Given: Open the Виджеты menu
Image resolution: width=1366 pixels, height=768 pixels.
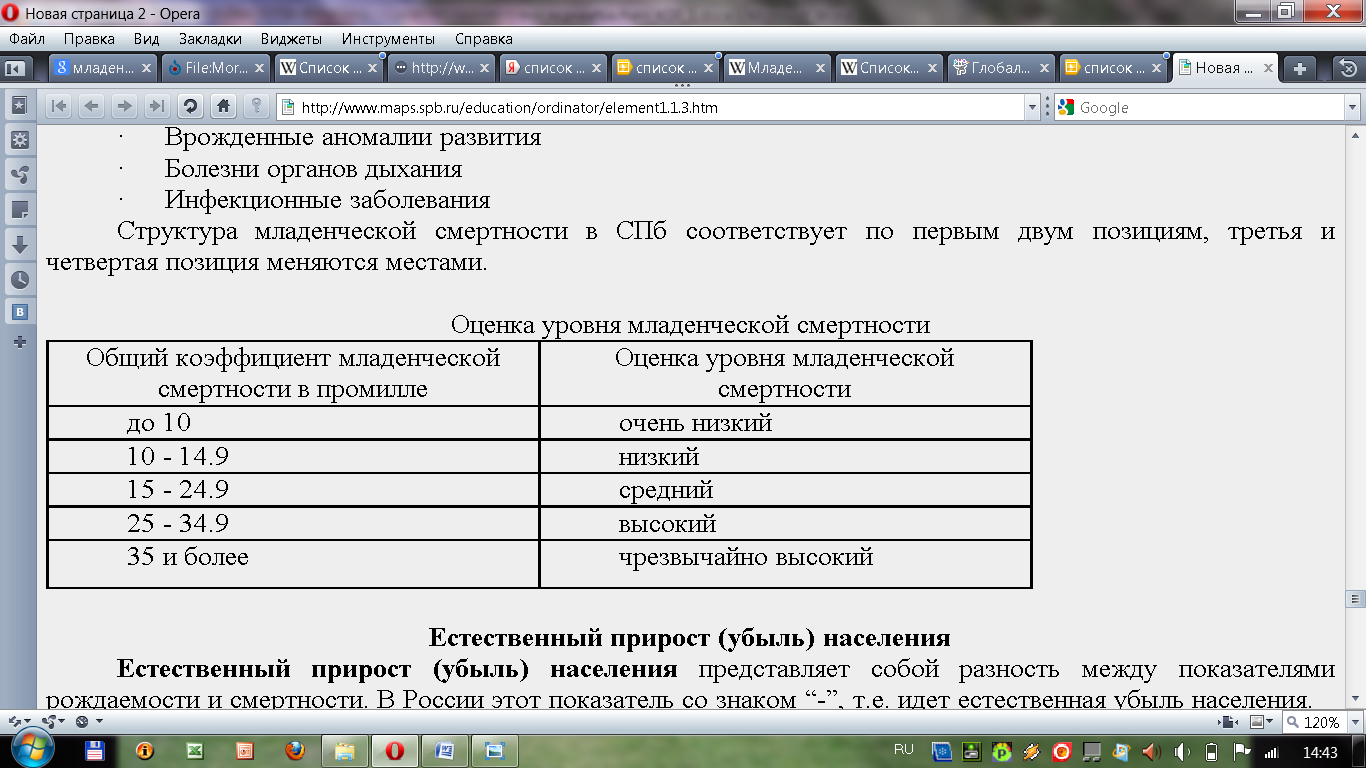Looking at the screenshot, I should point(291,39).
